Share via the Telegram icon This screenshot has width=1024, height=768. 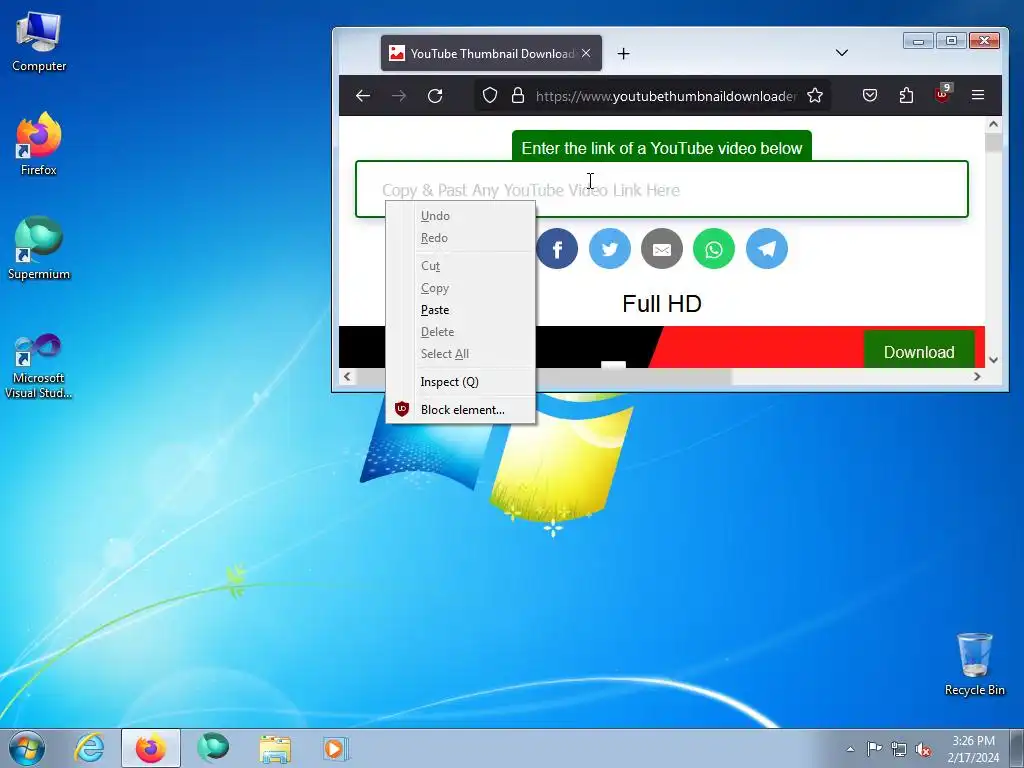(767, 249)
